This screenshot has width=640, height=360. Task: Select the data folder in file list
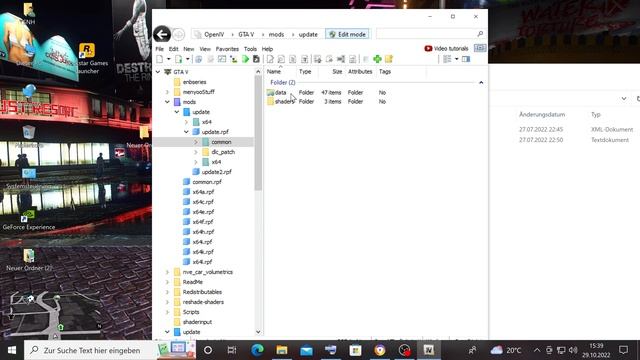280,93
